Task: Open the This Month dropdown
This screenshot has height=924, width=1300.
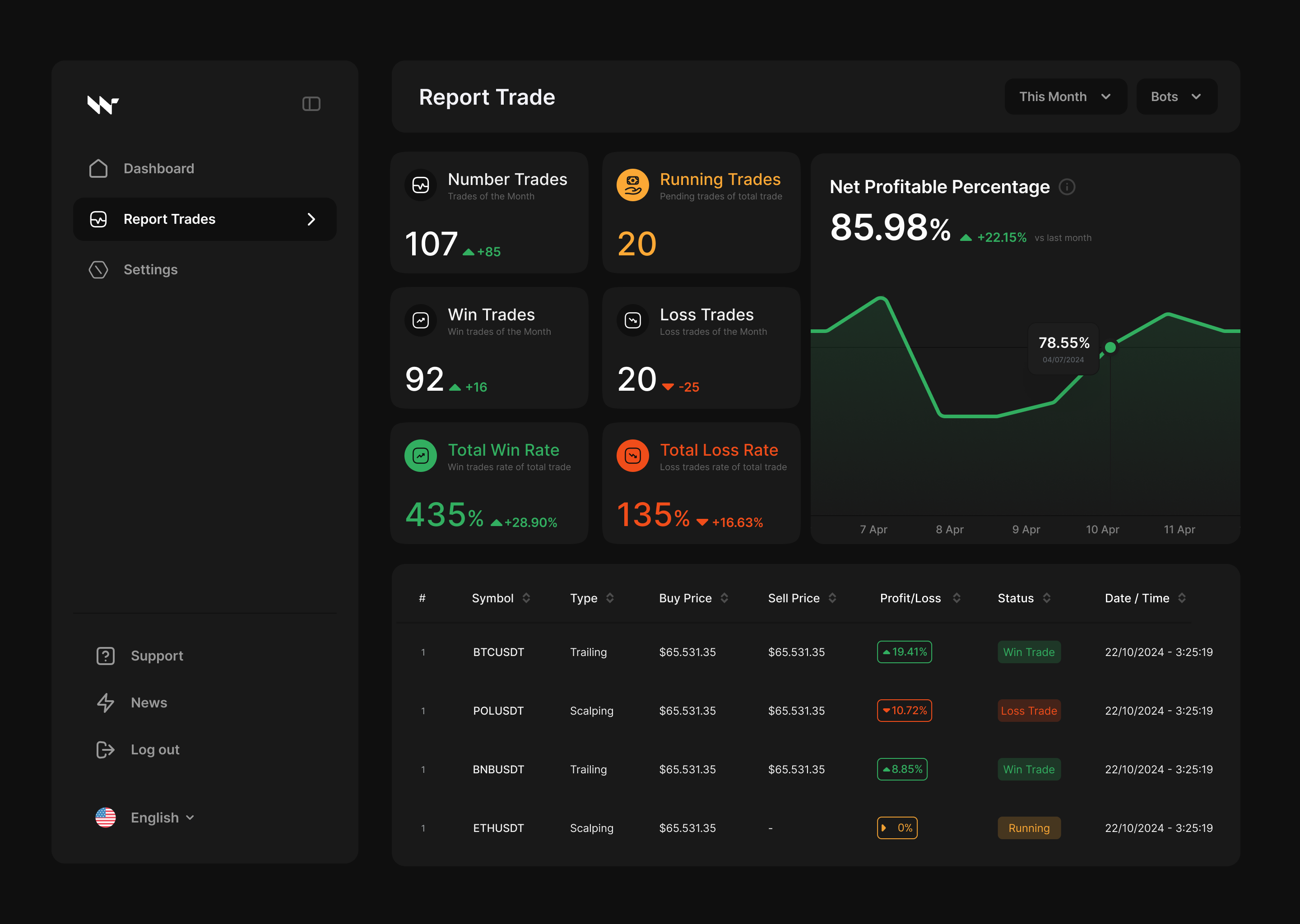Action: (1065, 97)
